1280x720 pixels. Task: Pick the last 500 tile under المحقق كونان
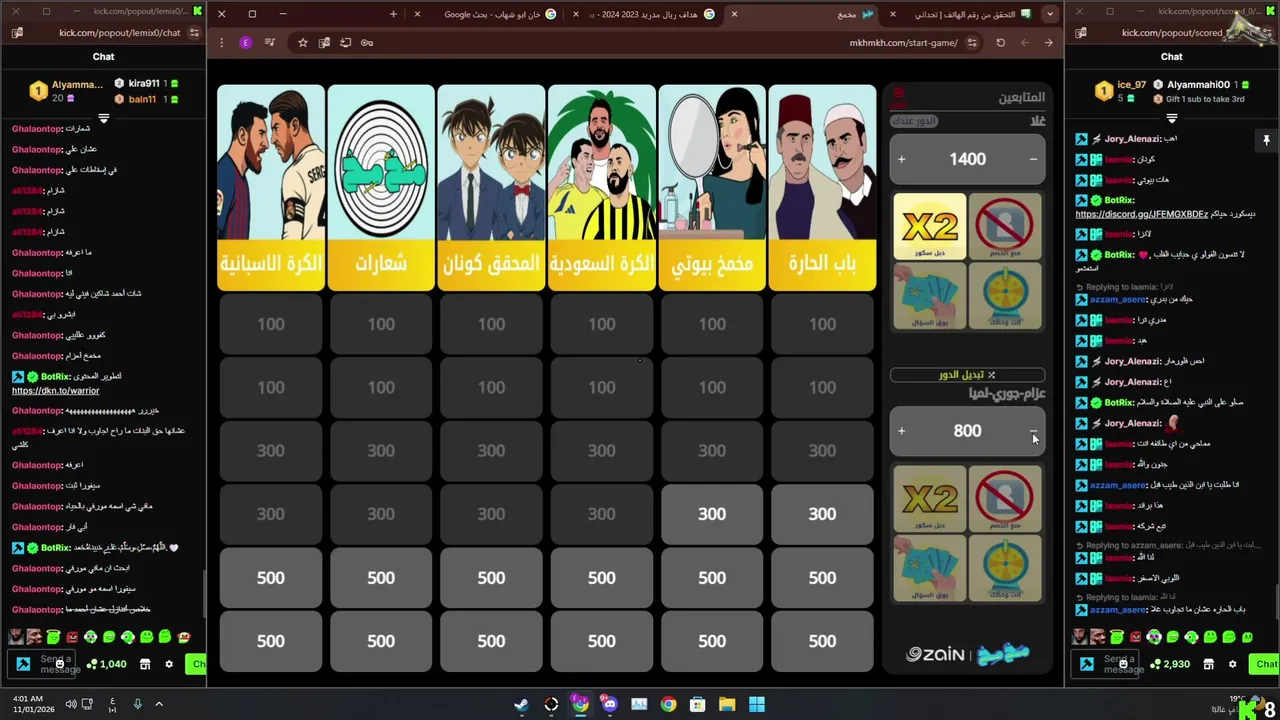pos(491,641)
